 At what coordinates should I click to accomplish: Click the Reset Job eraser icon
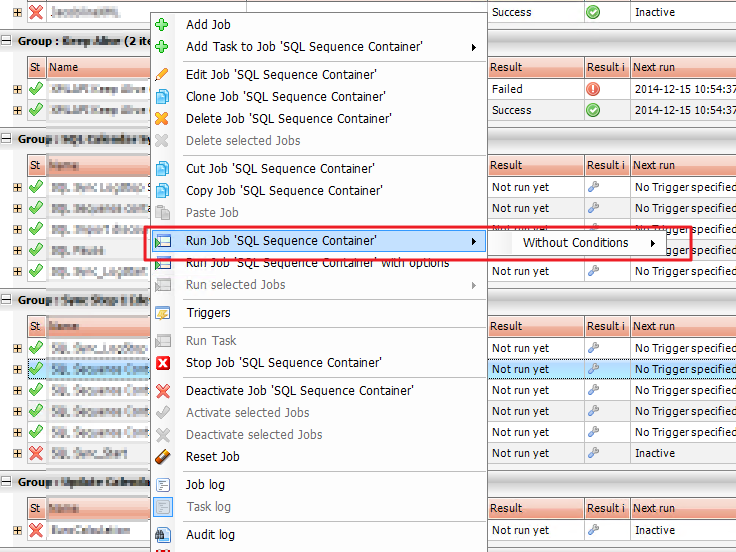163,457
